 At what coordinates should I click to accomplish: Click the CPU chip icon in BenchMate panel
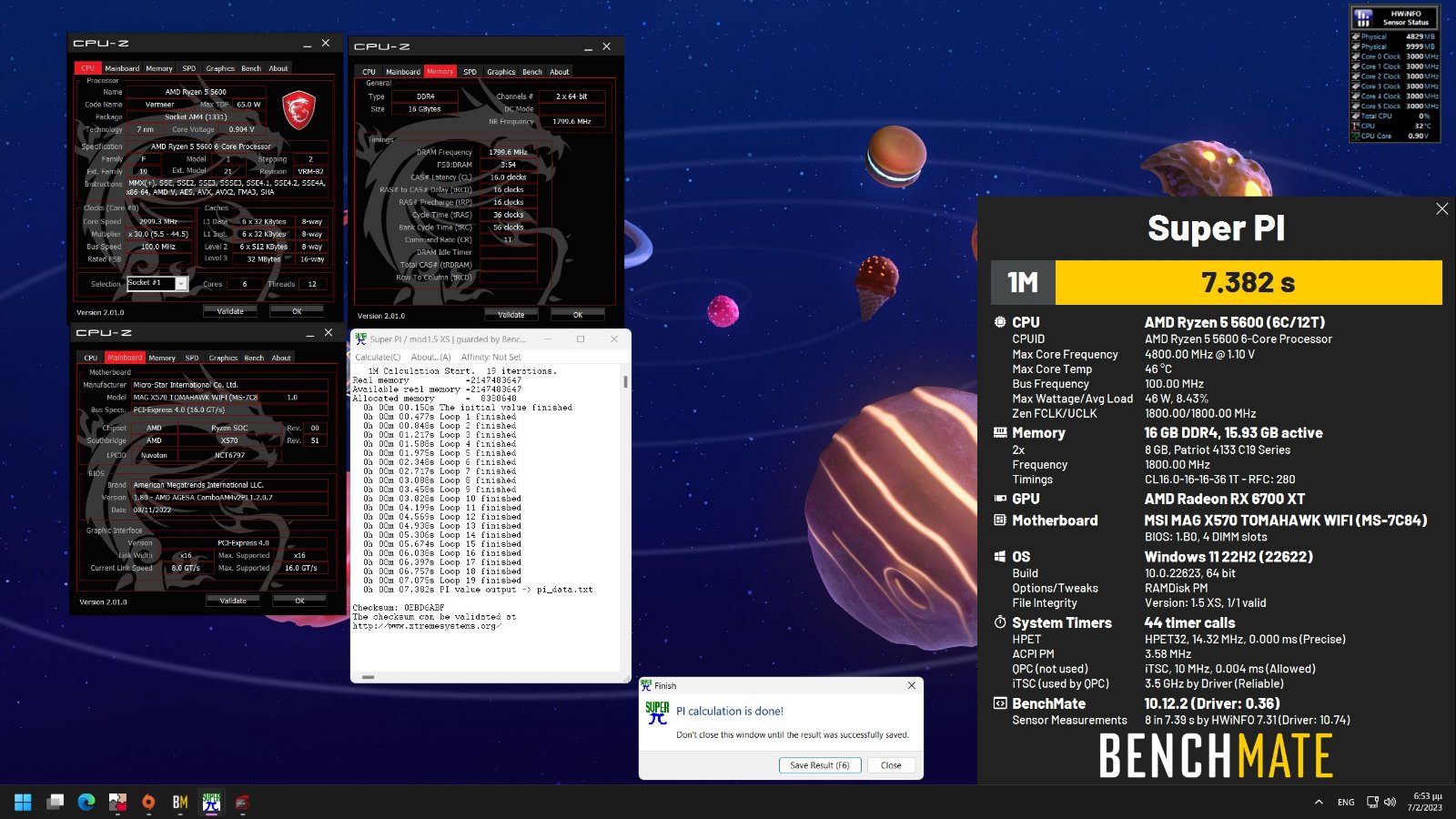tap(1000, 322)
